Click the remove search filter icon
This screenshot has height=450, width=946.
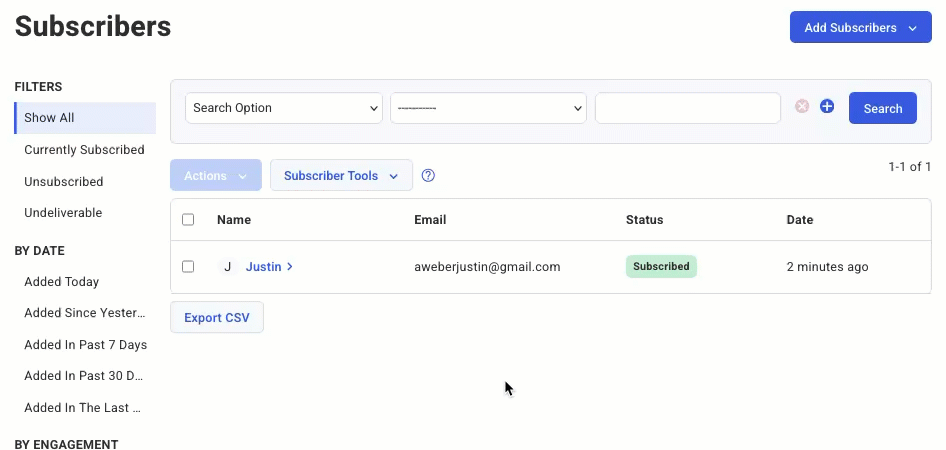point(802,107)
